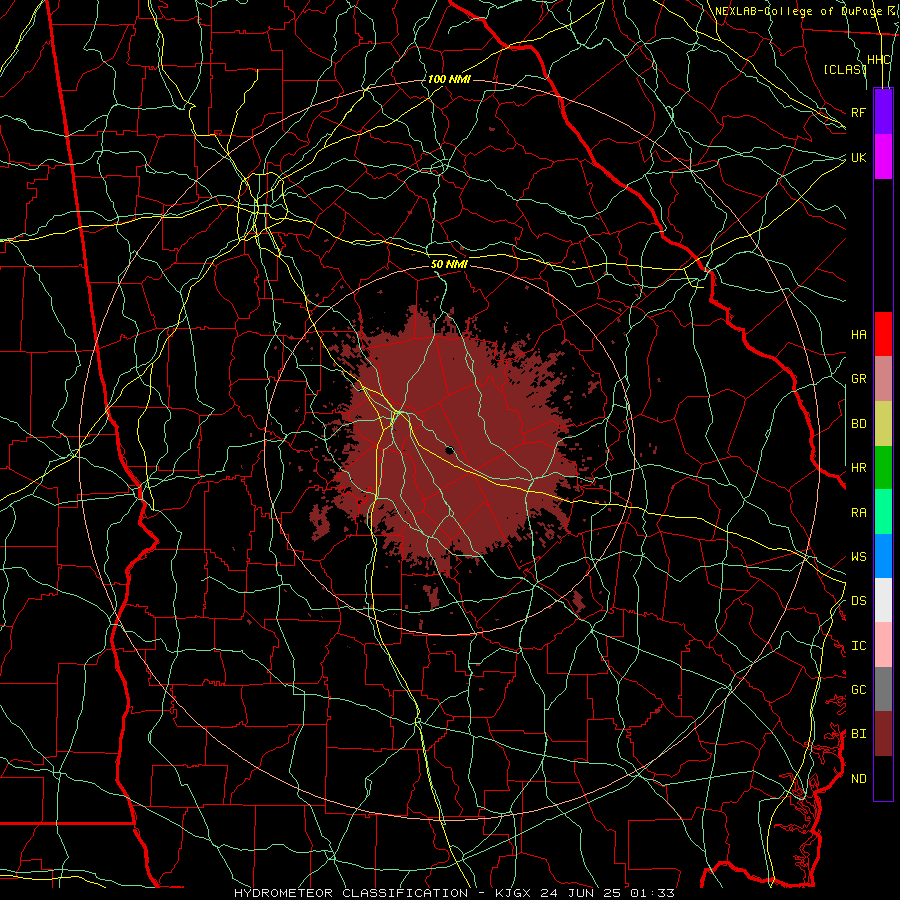Click the small black hole inside the echo
900x900 pixels.
450,450
